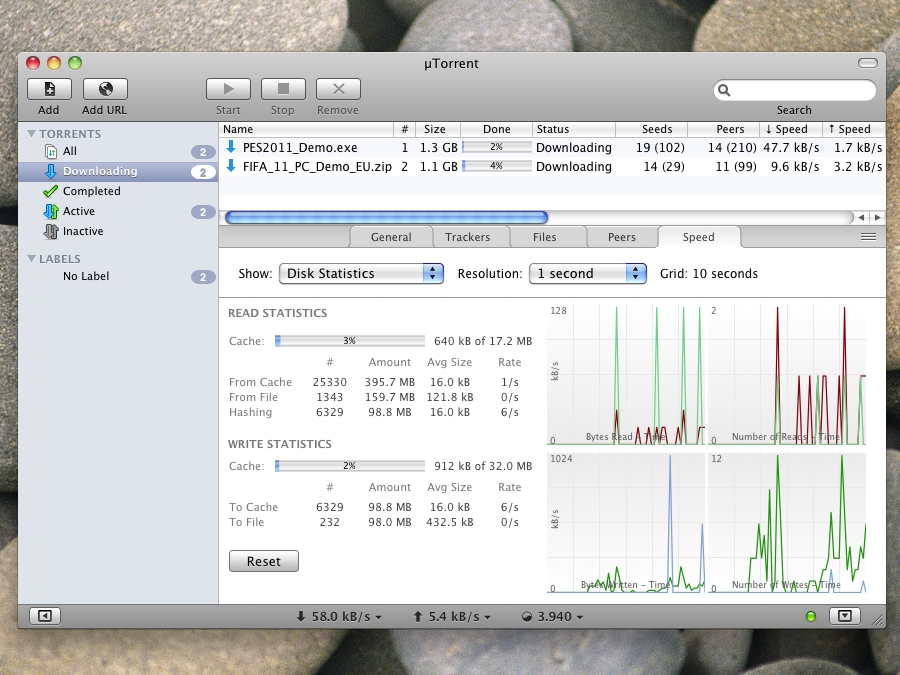900x675 pixels.
Task: Click the window resize grip corner
Action: [x=878, y=620]
